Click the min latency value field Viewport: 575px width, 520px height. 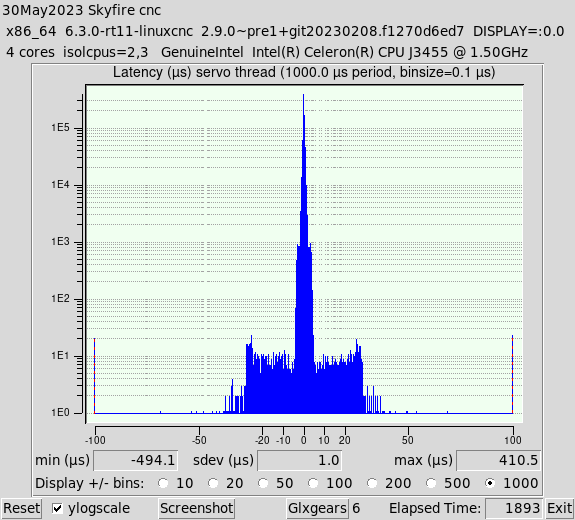coord(136,461)
